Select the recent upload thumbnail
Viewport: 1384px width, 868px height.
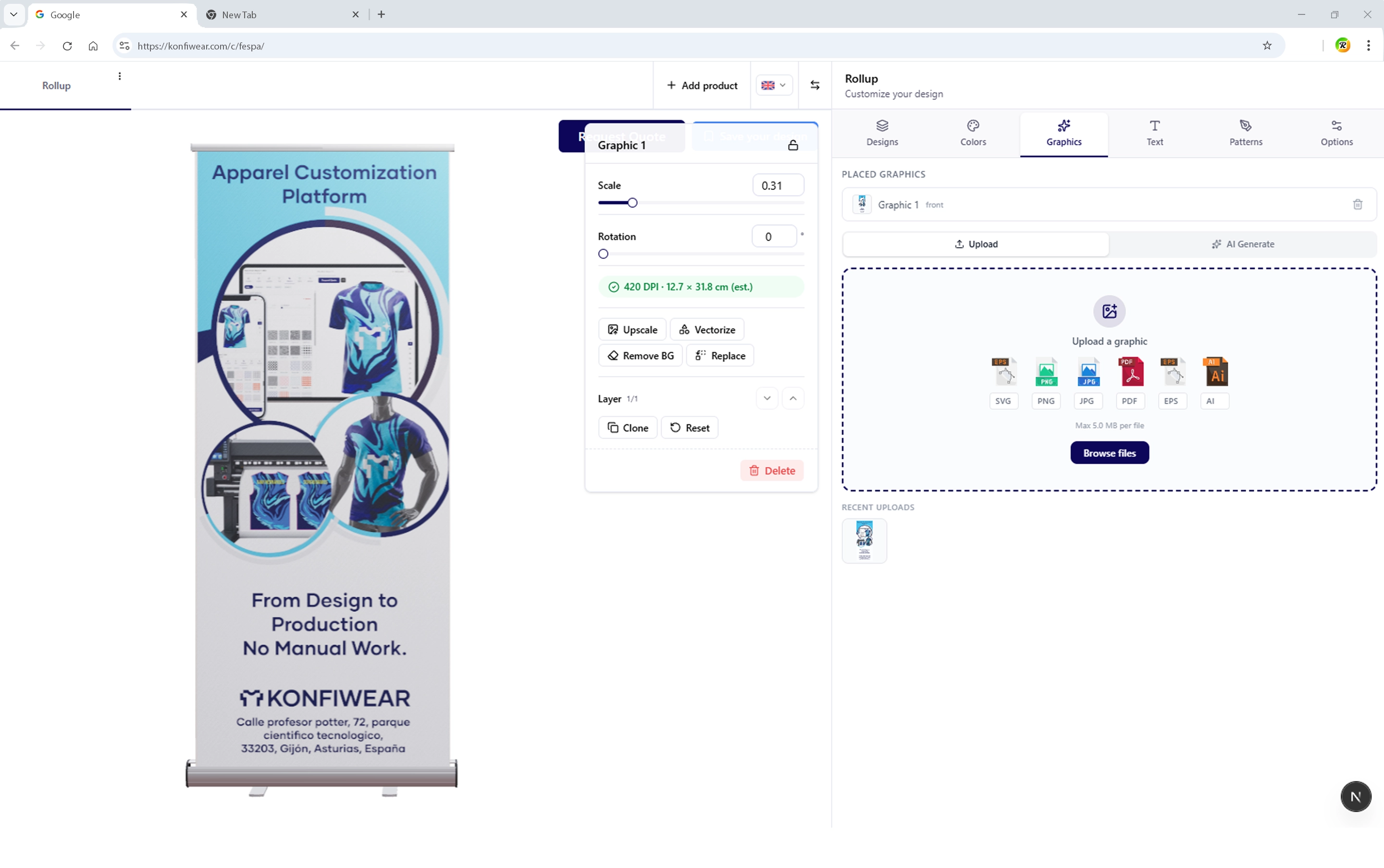coord(864,541)
